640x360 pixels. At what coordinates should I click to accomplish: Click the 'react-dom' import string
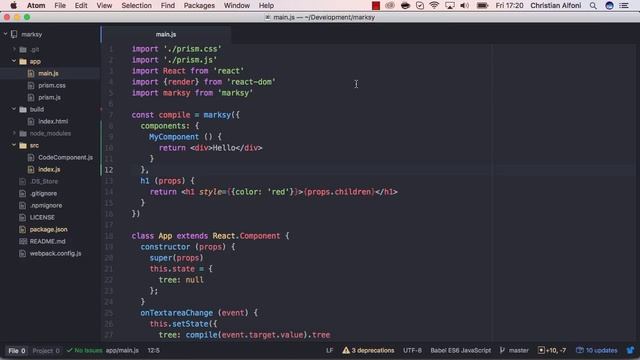click(251, 82)
